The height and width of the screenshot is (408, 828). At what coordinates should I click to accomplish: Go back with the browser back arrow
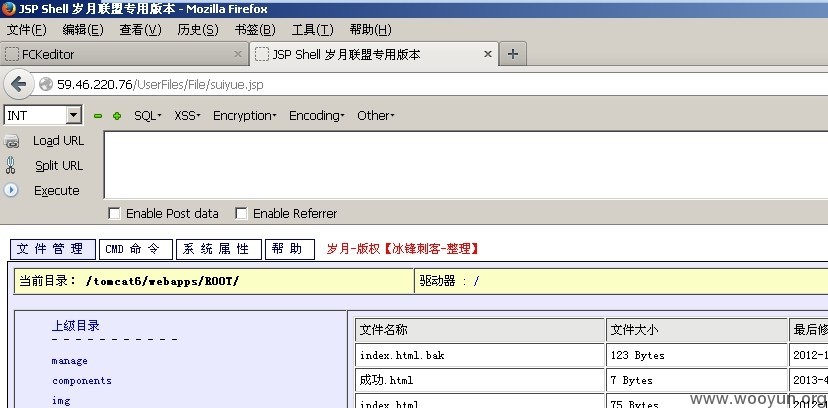pos(19,84)
